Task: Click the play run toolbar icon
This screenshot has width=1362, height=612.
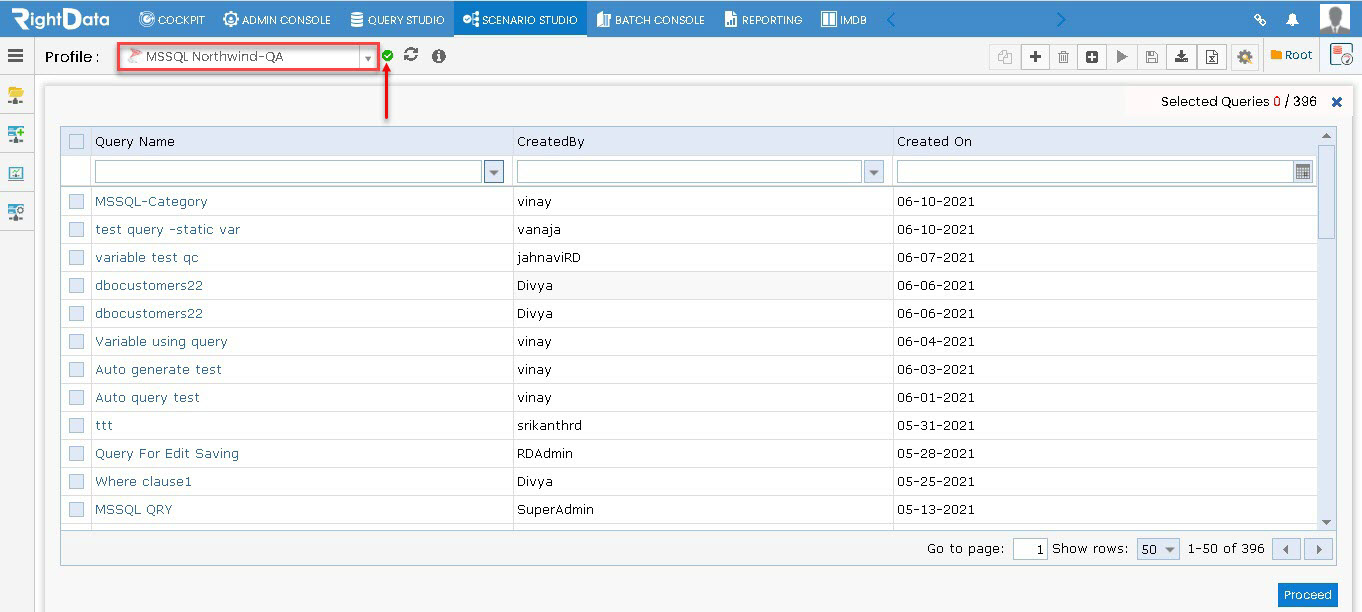Action: 1122,57
